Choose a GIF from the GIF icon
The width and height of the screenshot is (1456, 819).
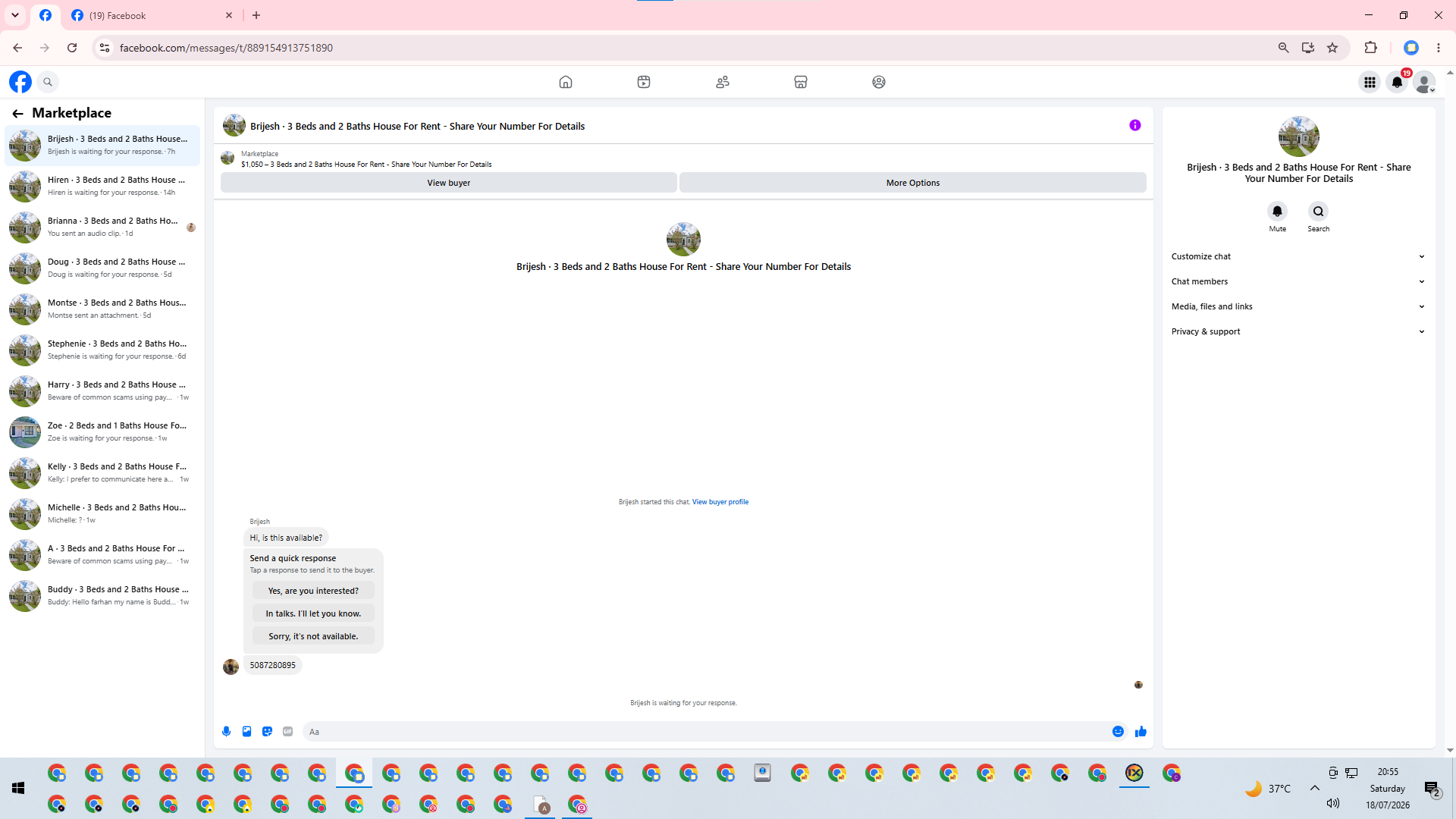pyautogui.click(x=287, y=732)
